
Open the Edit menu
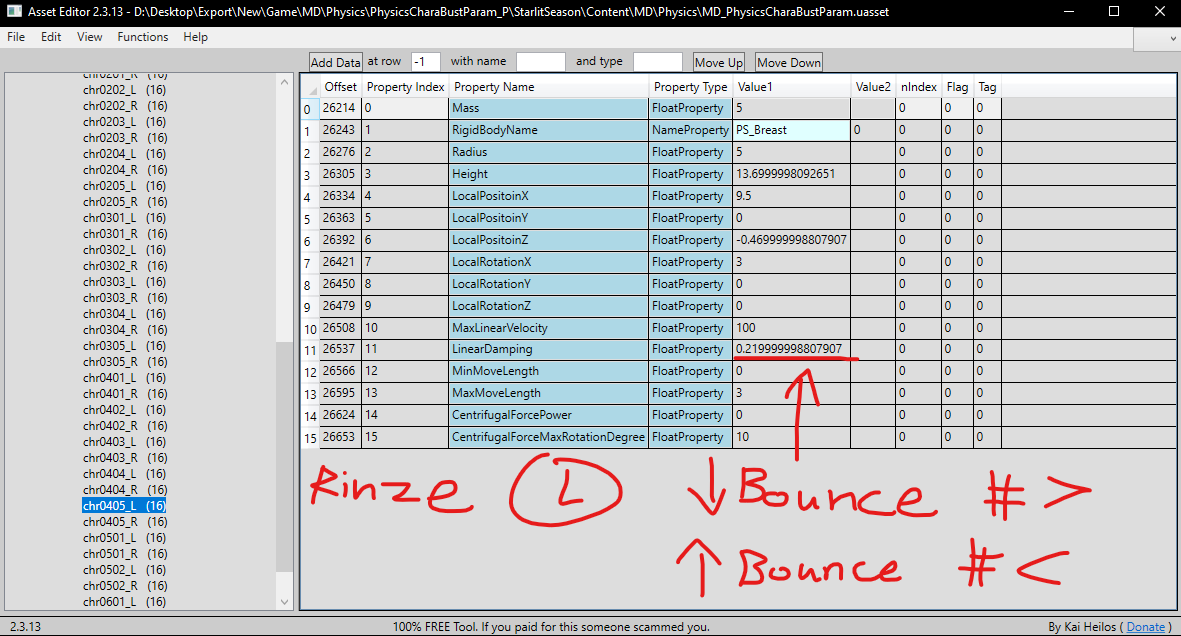pos(51,37)
